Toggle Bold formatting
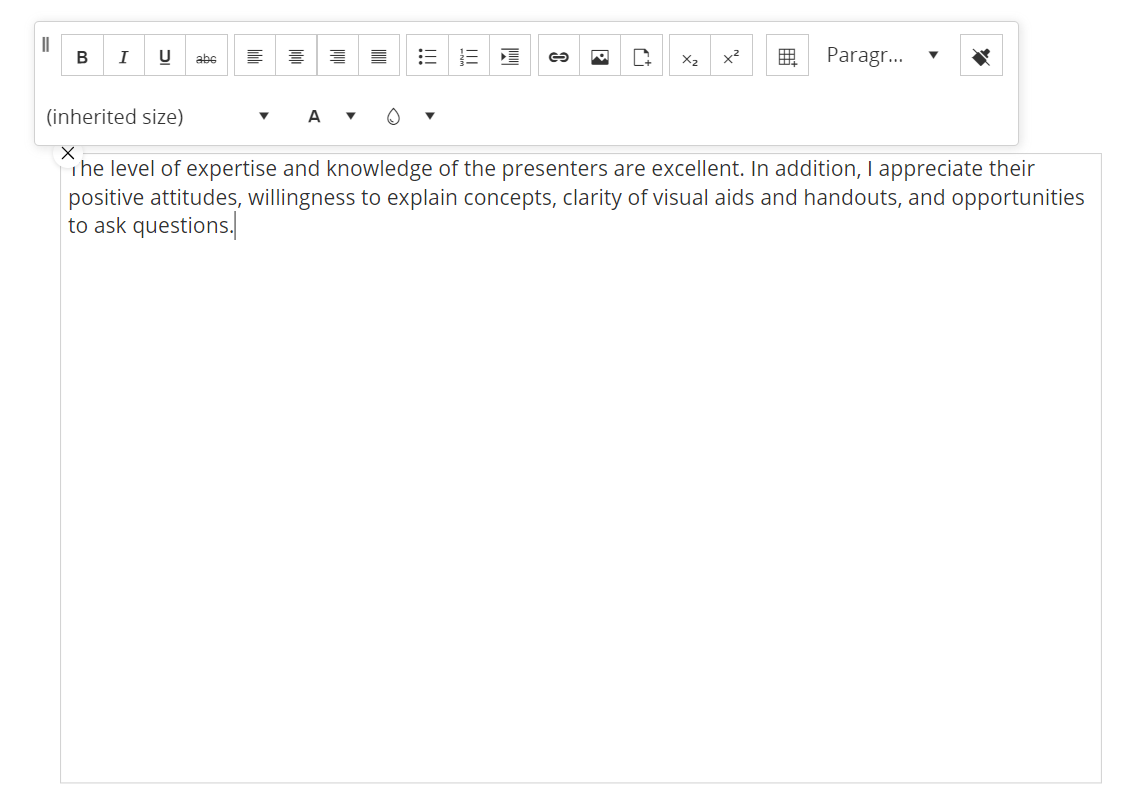1140x808 pixels. (x=82, y=56)
